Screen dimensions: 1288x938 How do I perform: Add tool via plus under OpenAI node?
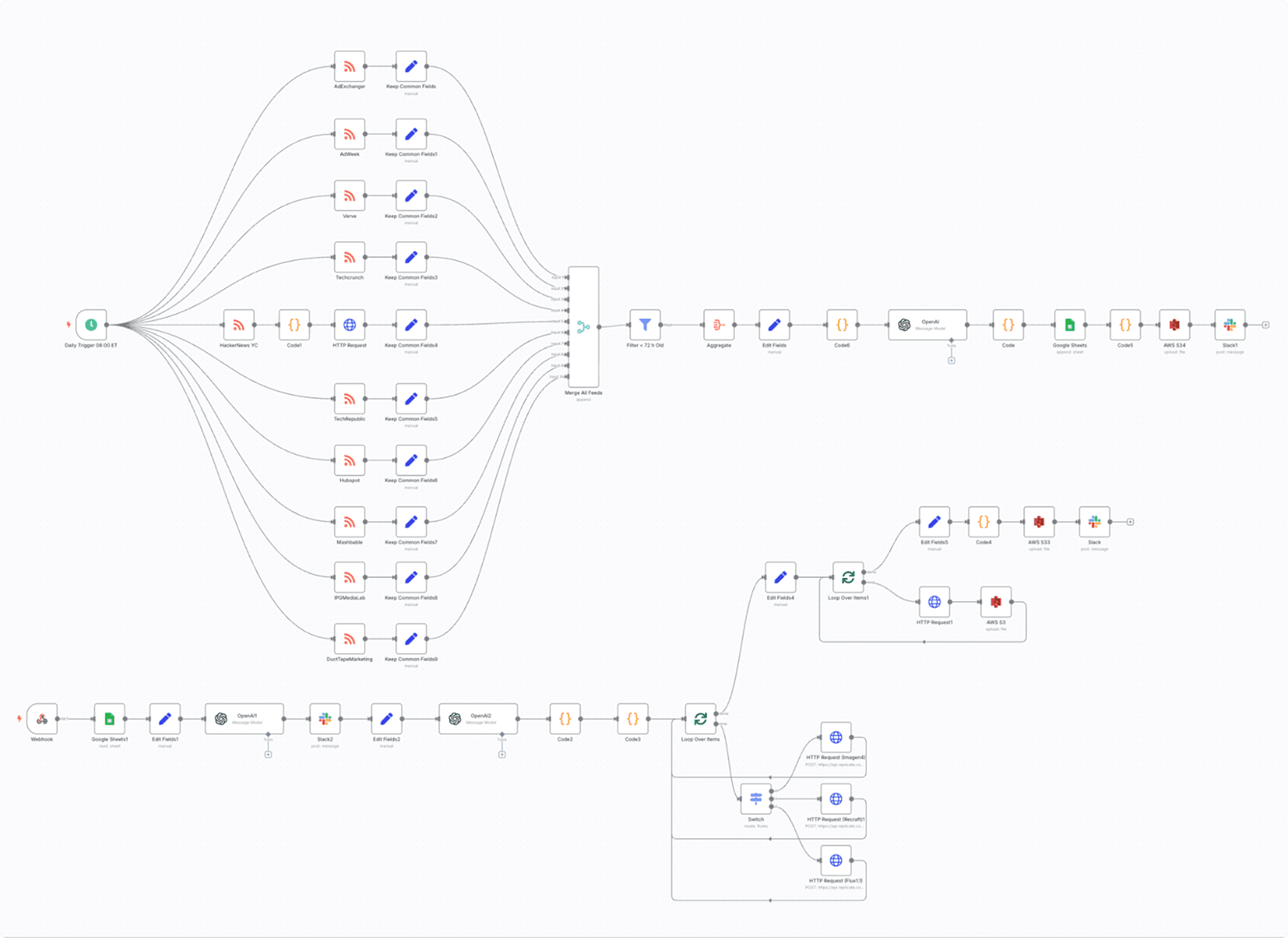951,360
